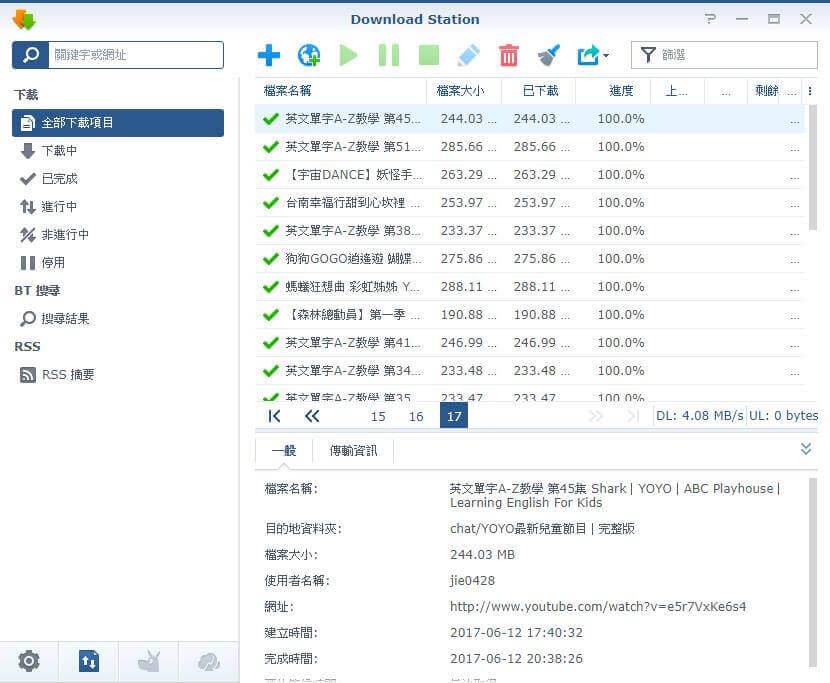This screenshot has height=683, width=830.
Task: Select the 一般 tab in details panel
Action: coord(284,451)
